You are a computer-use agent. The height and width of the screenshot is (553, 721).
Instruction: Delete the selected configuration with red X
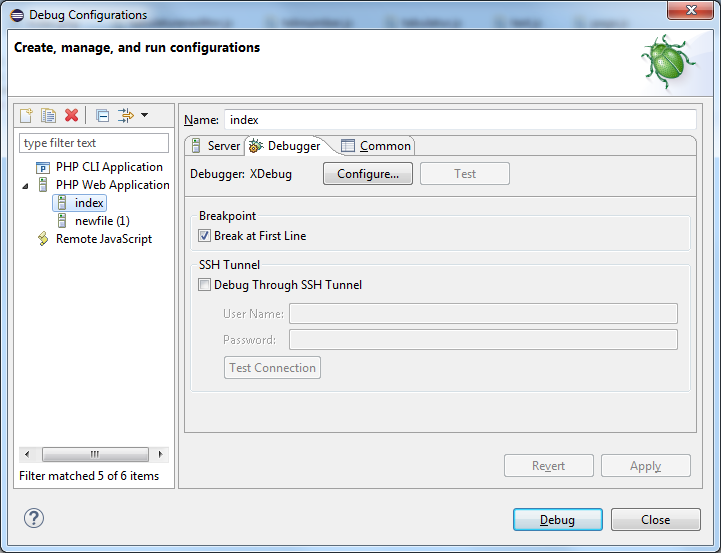point(71,116)
